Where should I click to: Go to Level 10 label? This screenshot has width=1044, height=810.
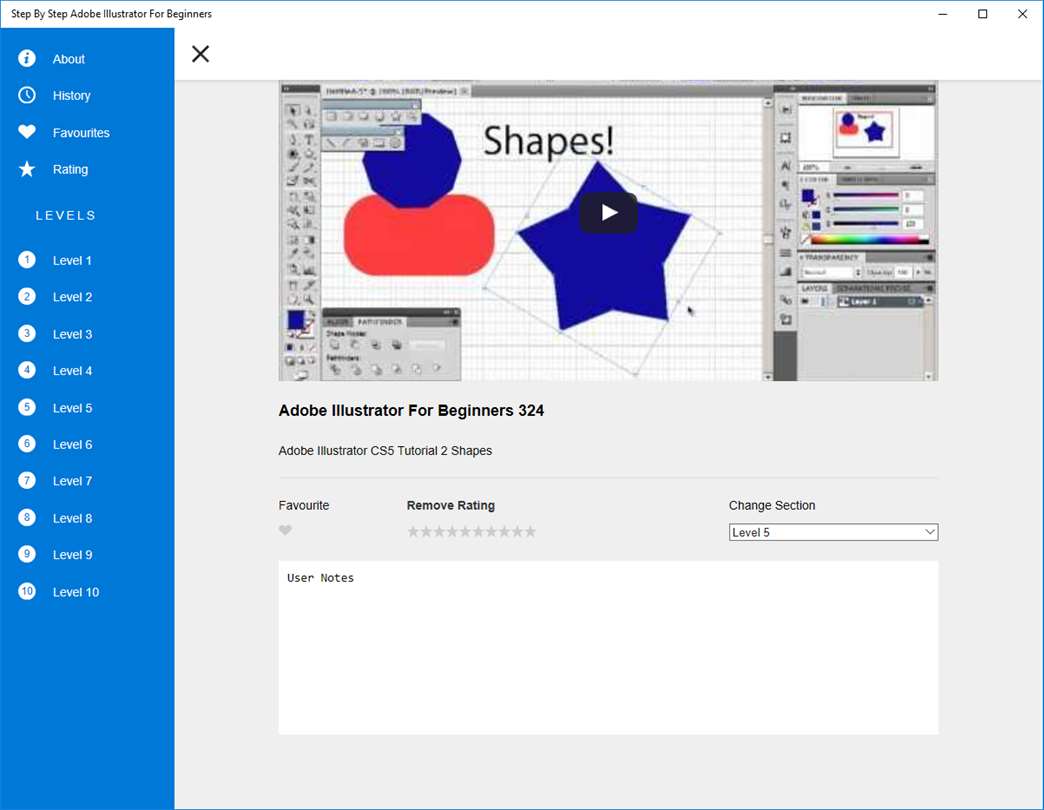[x=76, y=592]
